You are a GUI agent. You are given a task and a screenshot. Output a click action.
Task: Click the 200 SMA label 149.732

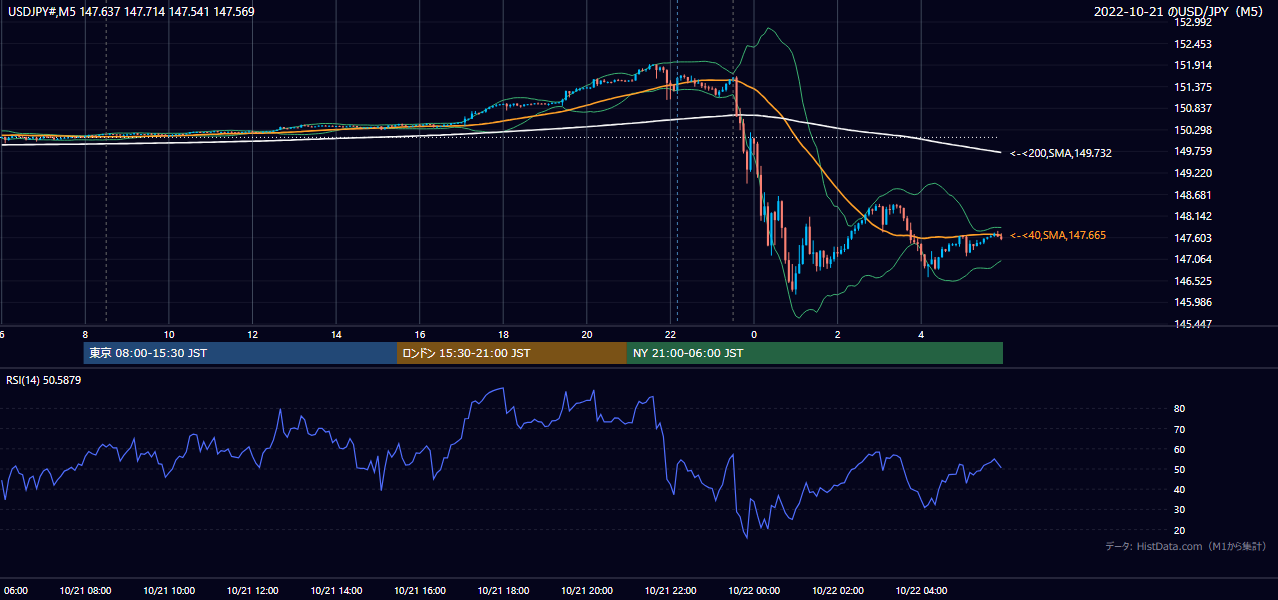1061,153
